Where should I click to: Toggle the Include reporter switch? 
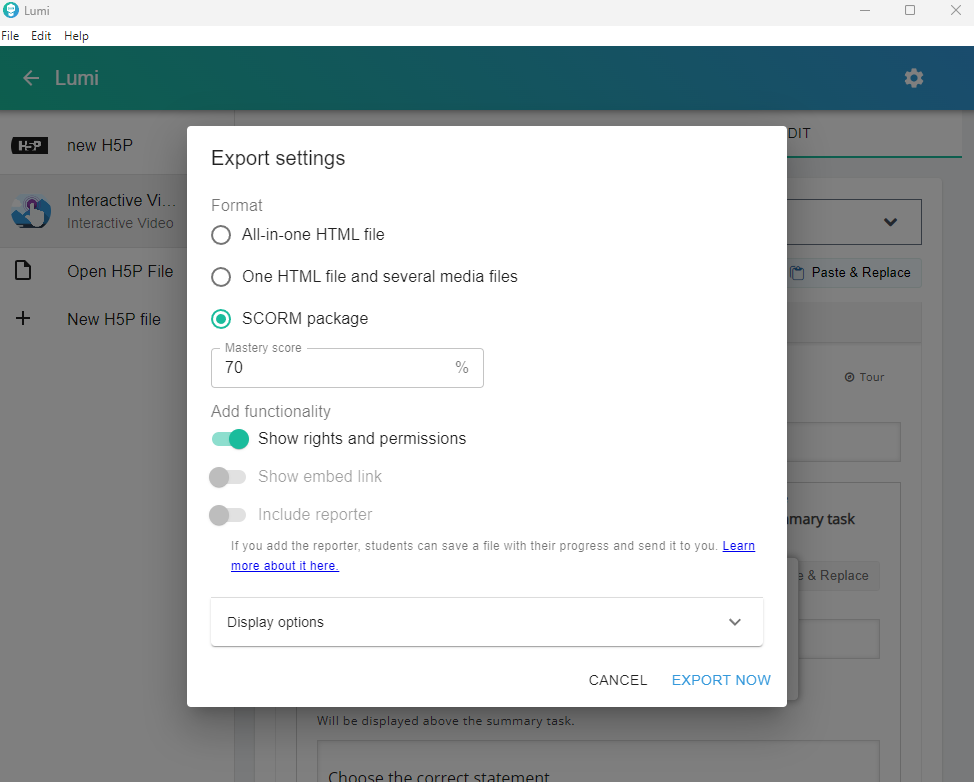click(228, 515)
